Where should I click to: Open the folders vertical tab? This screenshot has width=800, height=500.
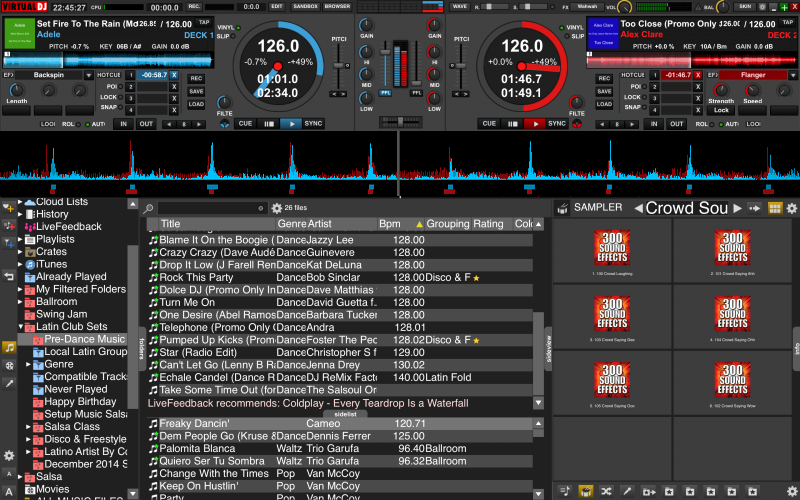click(x=142, y=348)
